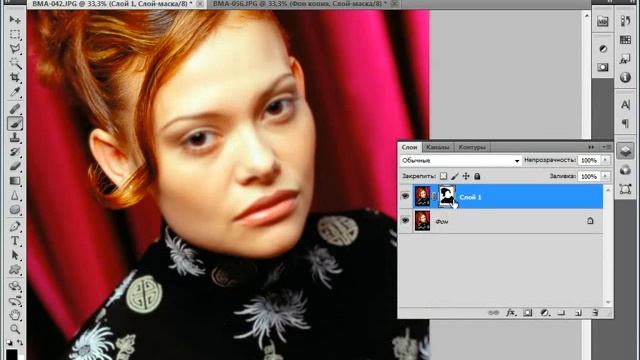Screen dimensions: 640x360
Task: Open the blend mode dropdown Обычные
Action: 460,160
